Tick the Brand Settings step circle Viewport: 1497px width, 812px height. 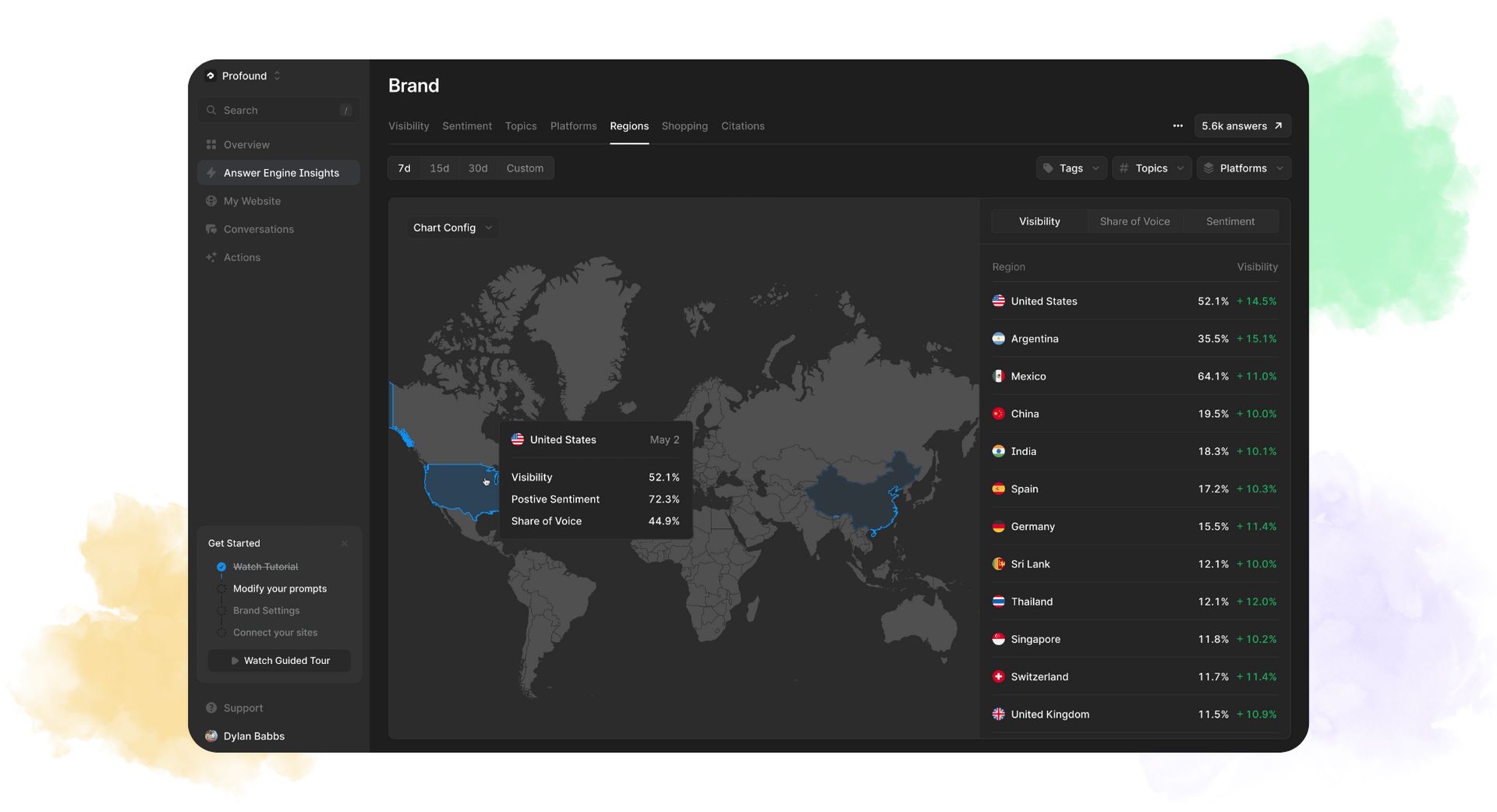[221, 610]
